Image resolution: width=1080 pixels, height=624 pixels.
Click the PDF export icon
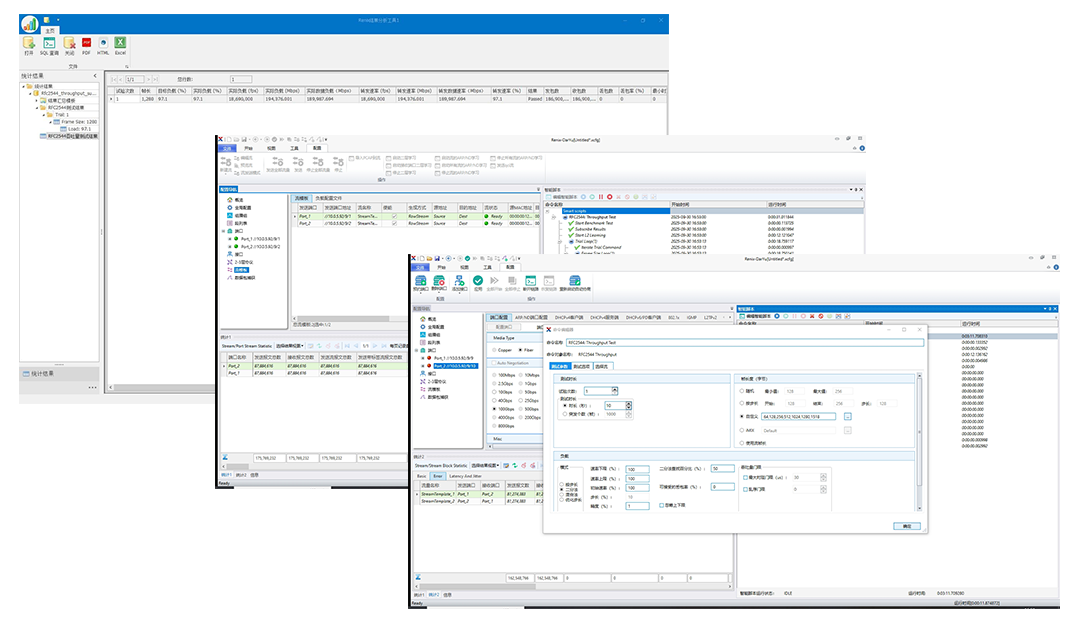(86, 45)
